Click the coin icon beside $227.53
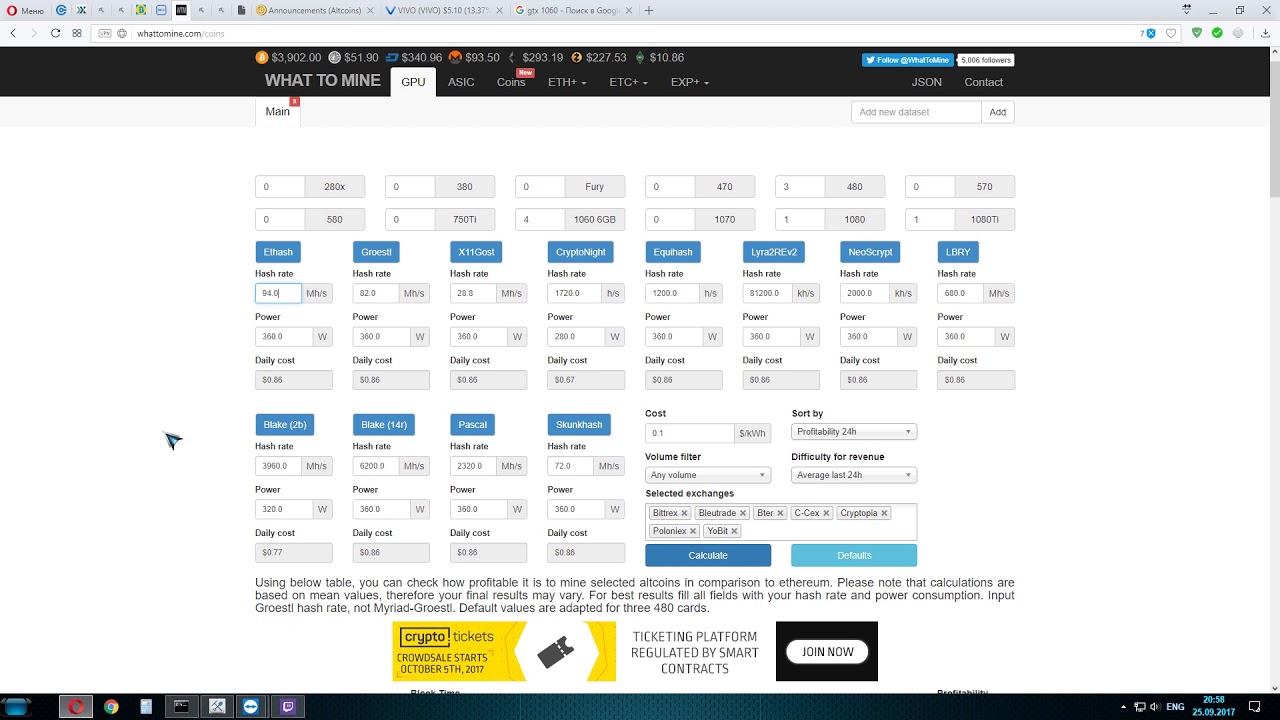This screenshot has height=720, width=1280. point(577,58)
